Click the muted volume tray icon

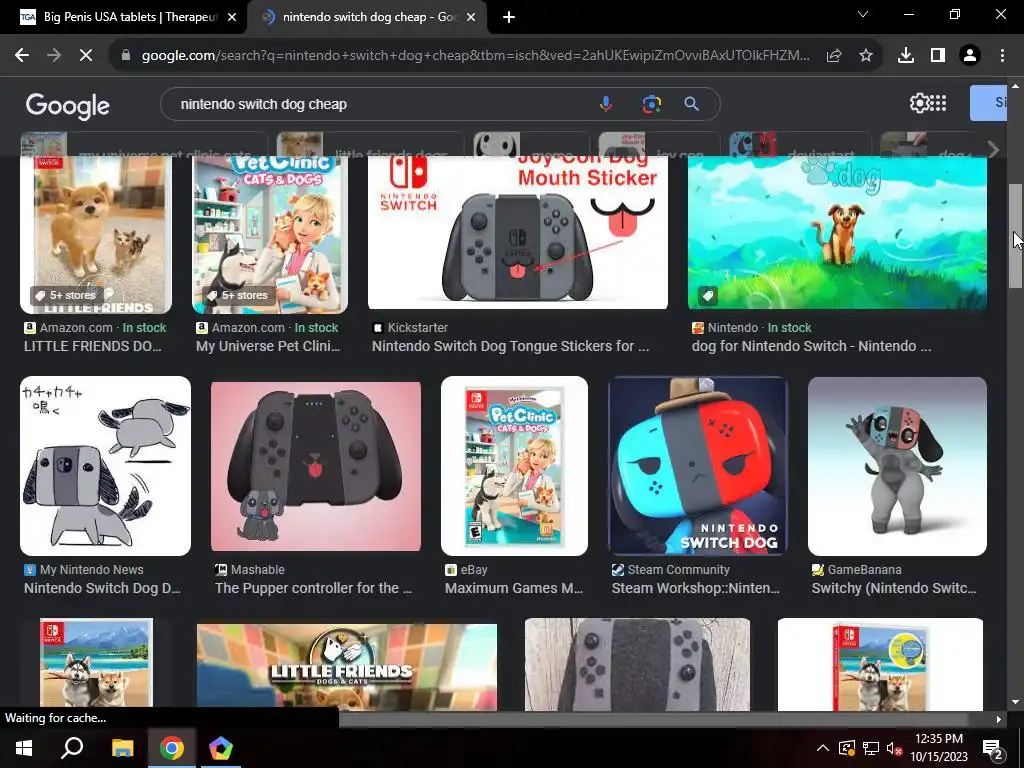coord(894,748)
